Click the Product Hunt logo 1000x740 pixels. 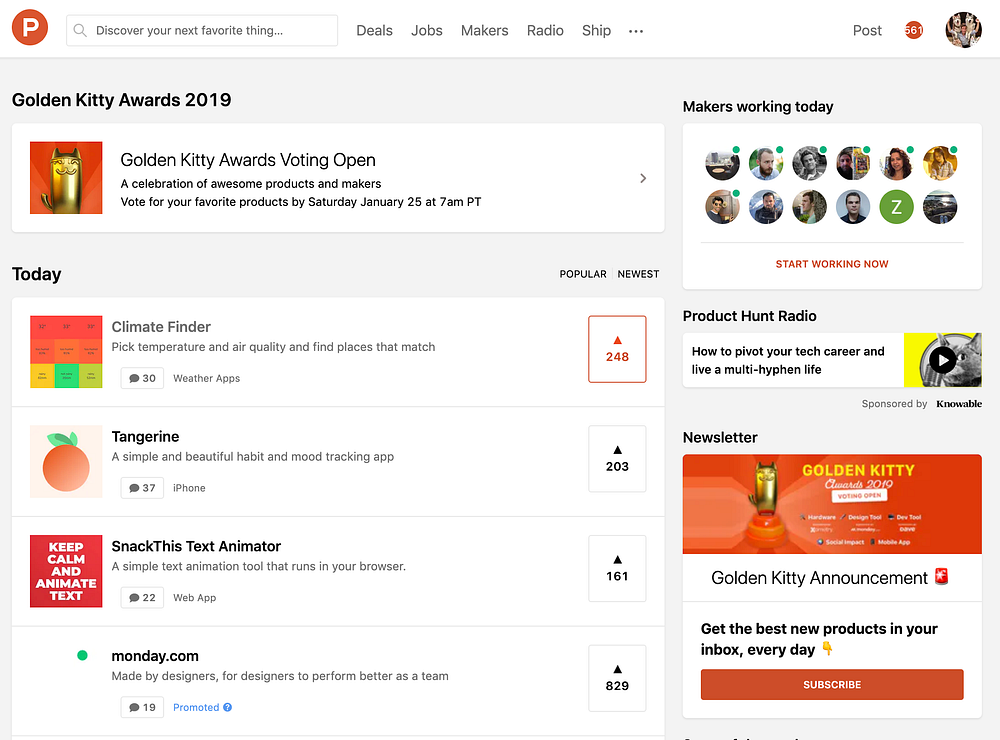coord(30,27)
